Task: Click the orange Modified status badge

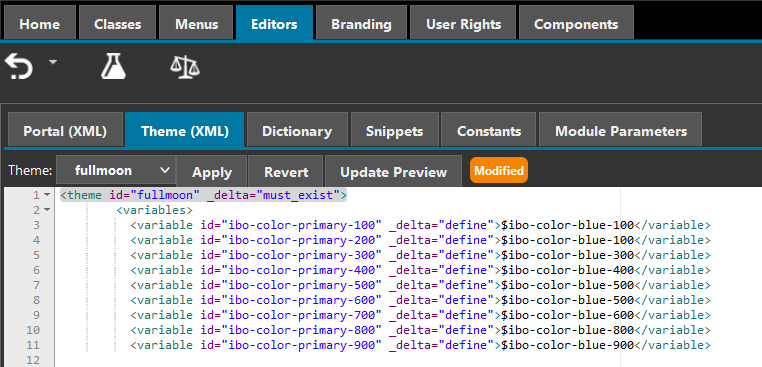Action: (499, 171)
